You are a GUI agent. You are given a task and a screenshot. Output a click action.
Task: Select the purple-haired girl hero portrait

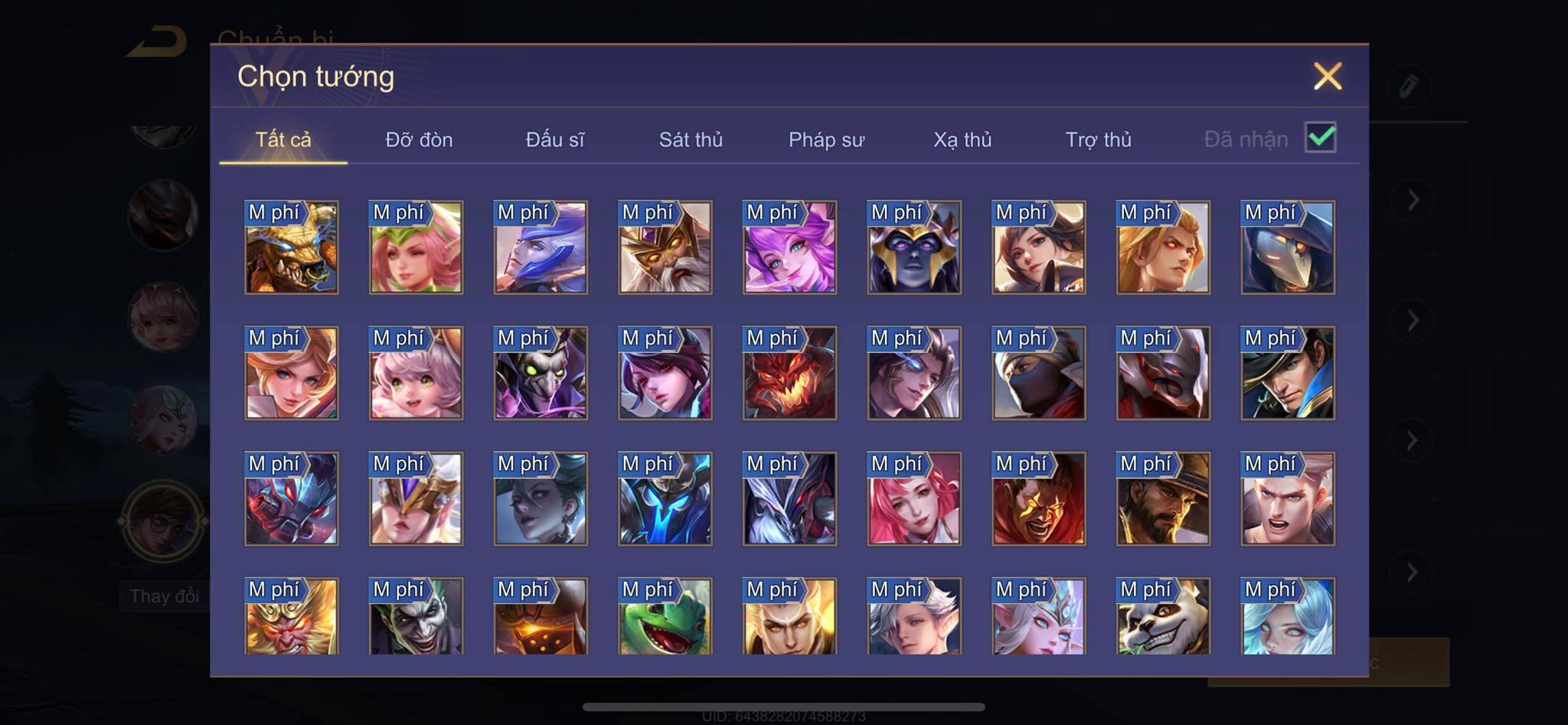[789, 247]
